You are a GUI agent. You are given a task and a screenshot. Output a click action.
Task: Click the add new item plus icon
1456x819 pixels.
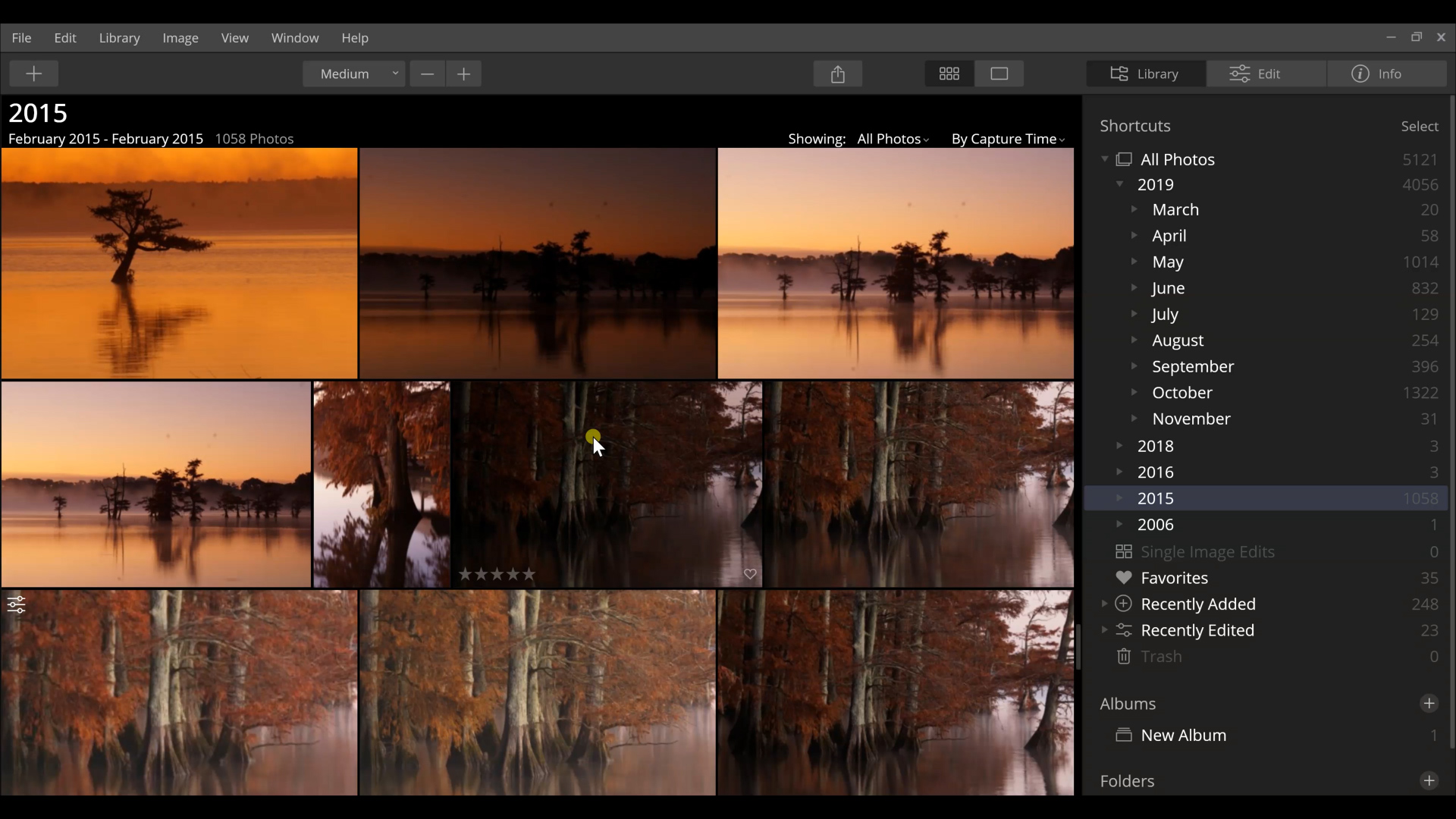pyautogui.click(x=33, y=73)
